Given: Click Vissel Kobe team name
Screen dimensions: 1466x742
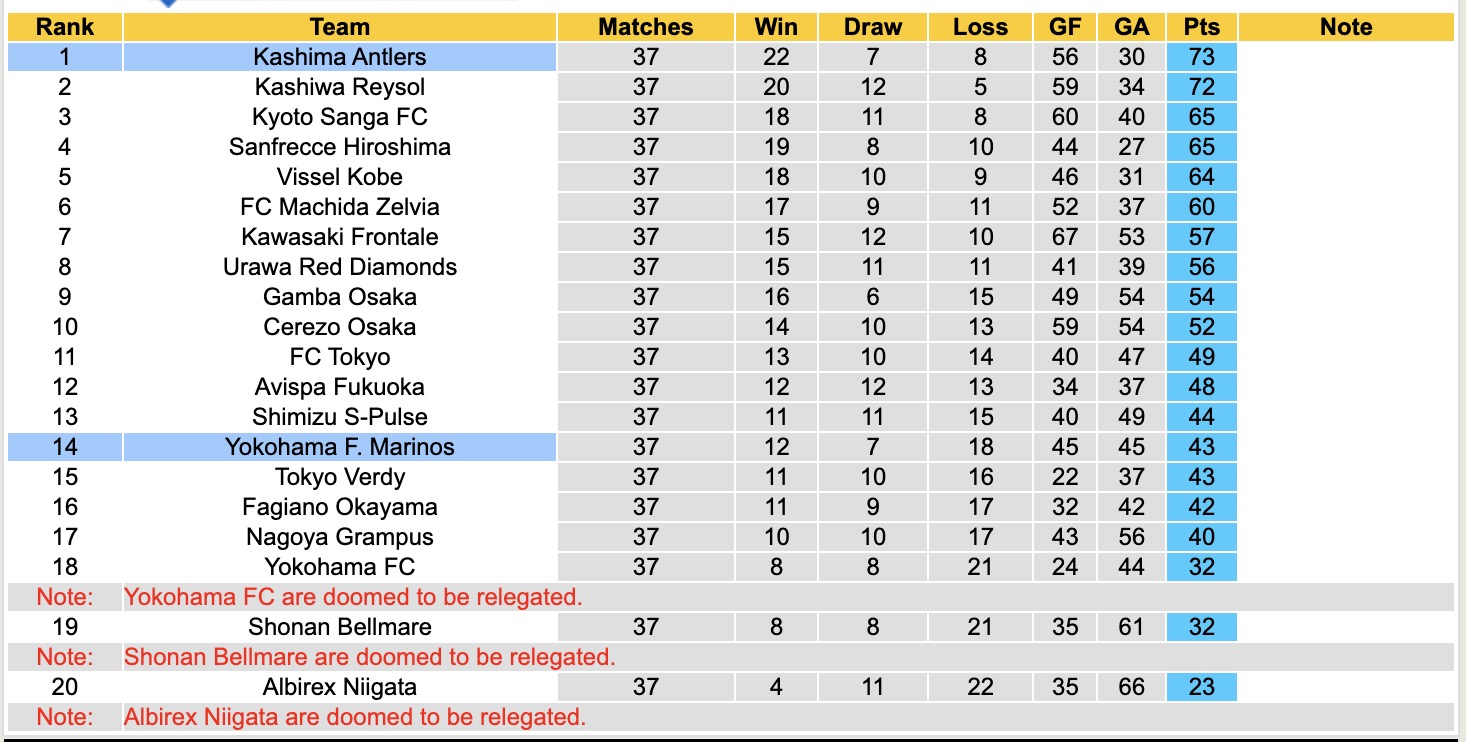Looking at the screenshot, I should (339, 177).
